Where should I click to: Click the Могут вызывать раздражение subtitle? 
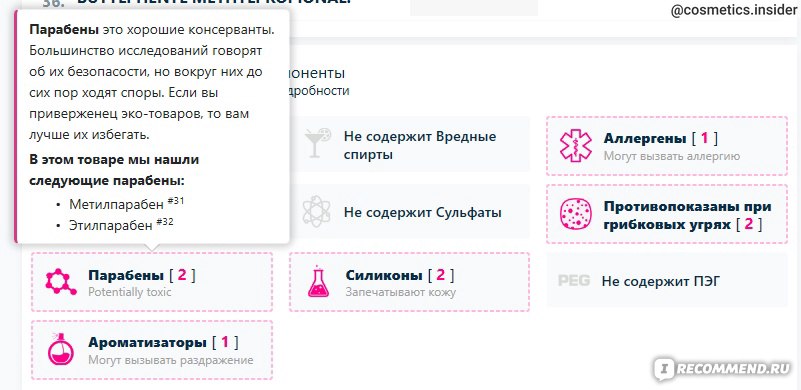point(171,360)
